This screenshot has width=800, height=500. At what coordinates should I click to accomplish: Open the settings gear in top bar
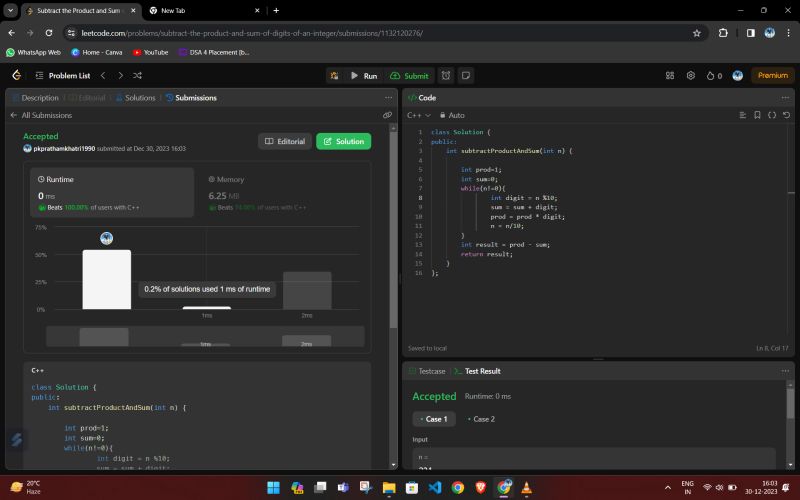(x=690, y=75)
